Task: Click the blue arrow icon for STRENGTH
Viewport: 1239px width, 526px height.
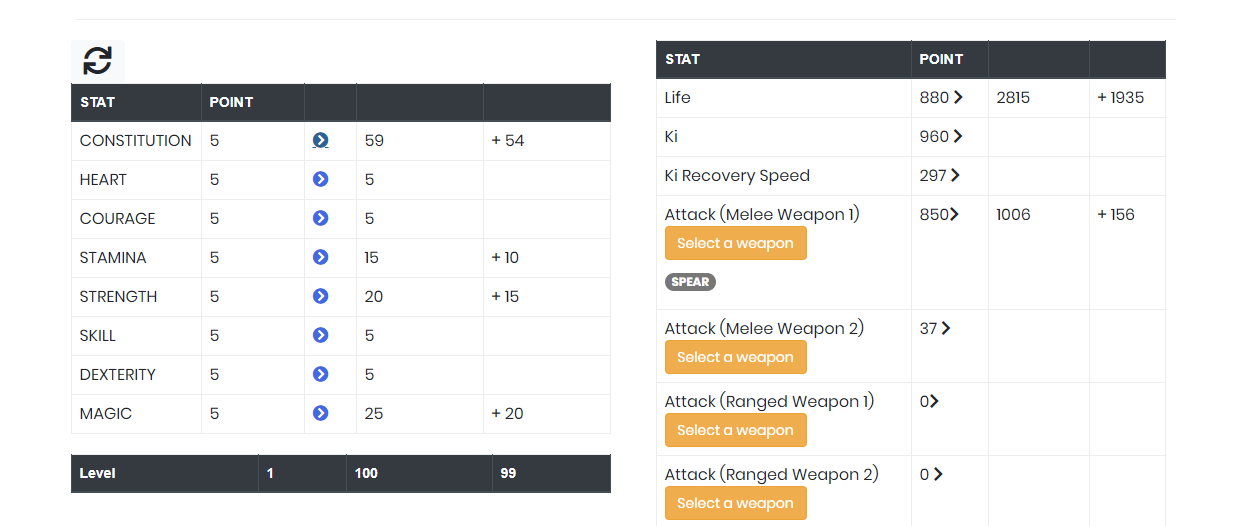Action: [320, 296]
